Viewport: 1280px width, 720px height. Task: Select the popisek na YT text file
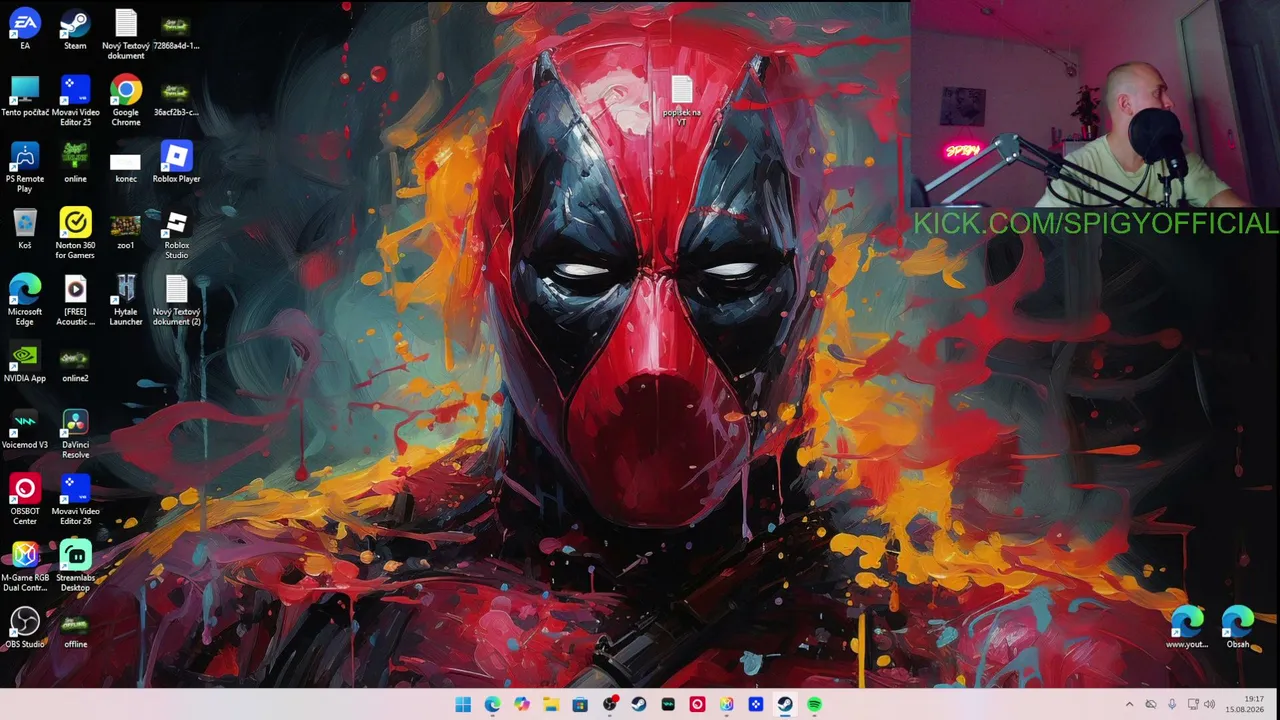pyautogui.click(x=682, y=101)
